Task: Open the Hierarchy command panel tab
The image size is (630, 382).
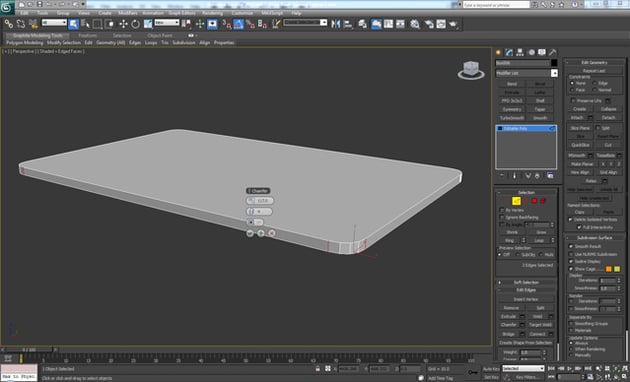Action: [x=520, y=52]
